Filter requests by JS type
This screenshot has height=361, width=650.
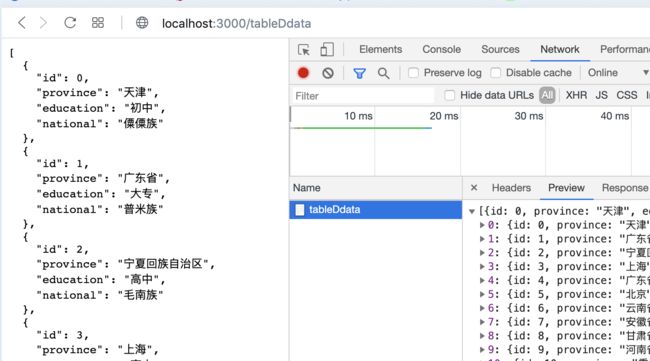(x=601, y=95)
